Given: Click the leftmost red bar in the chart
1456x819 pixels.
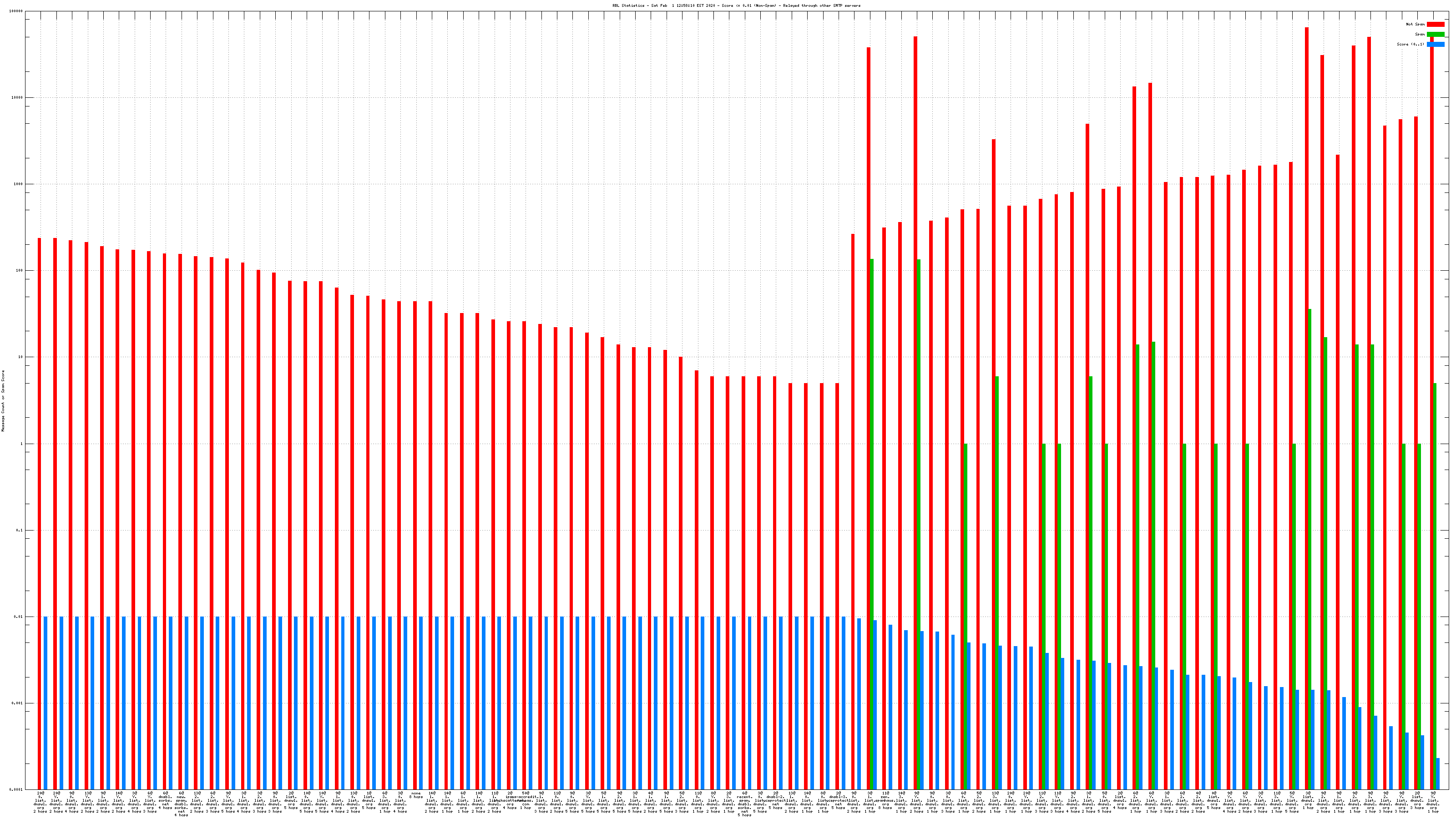Looking at the screenshot, I should (39, 509).
